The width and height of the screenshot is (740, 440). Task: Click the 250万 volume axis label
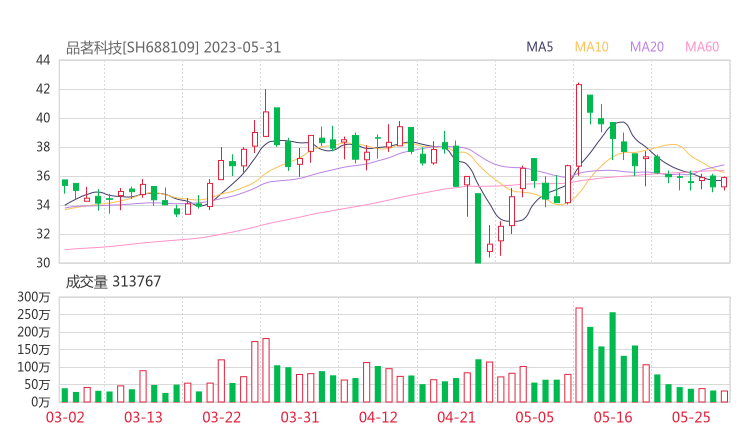tap(34, 314)
